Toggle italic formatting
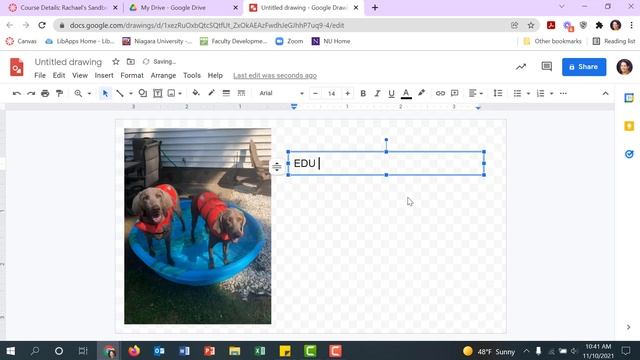The width and height of the screenshot is (640, 360). 377,93
